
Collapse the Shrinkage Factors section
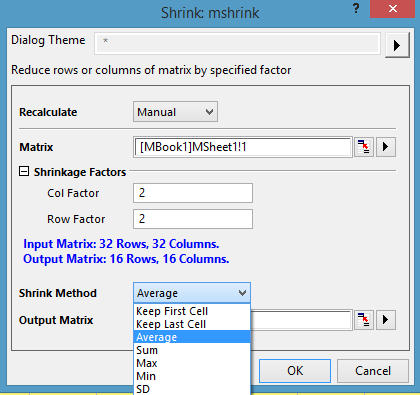click(24, 172)
